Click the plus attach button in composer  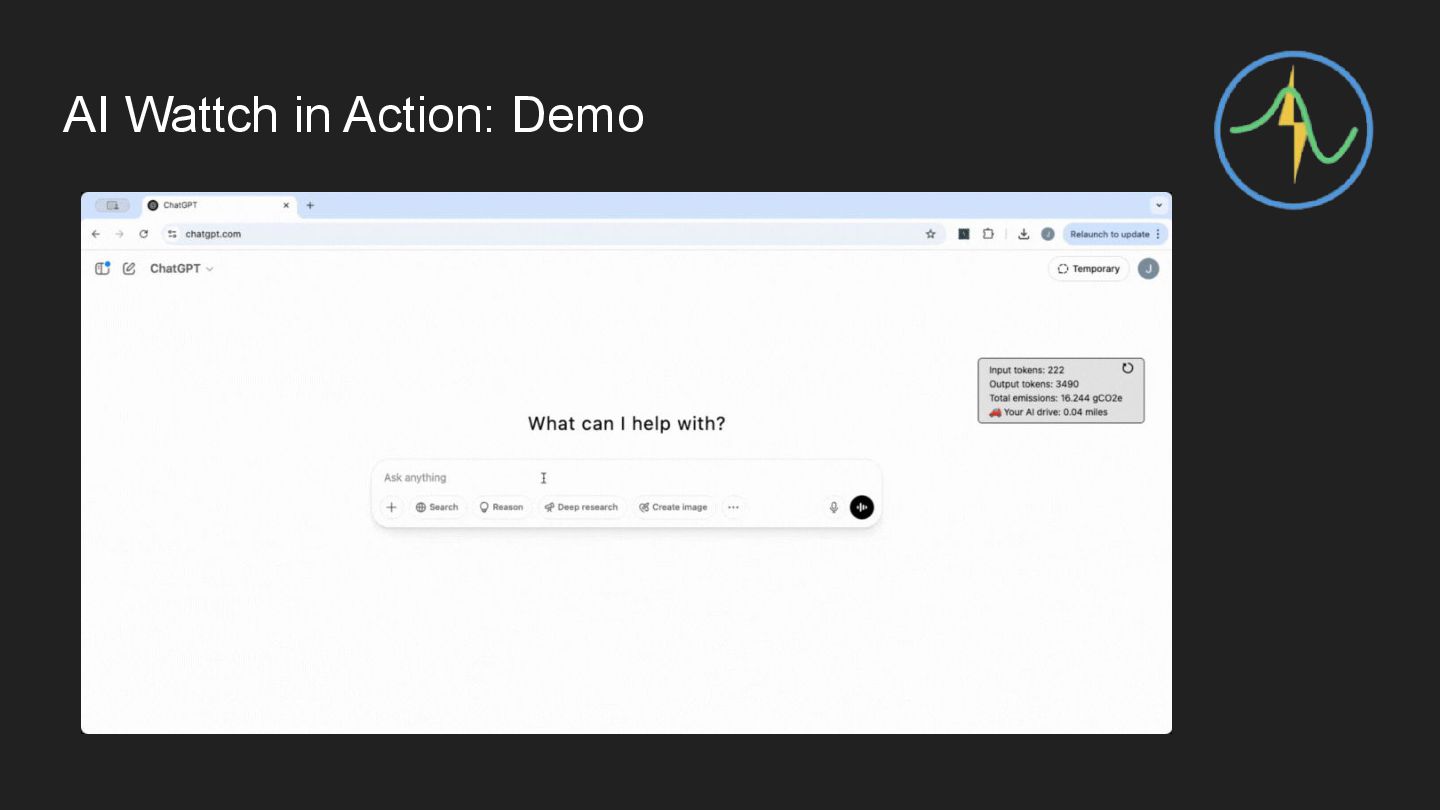tap(391, 507)
